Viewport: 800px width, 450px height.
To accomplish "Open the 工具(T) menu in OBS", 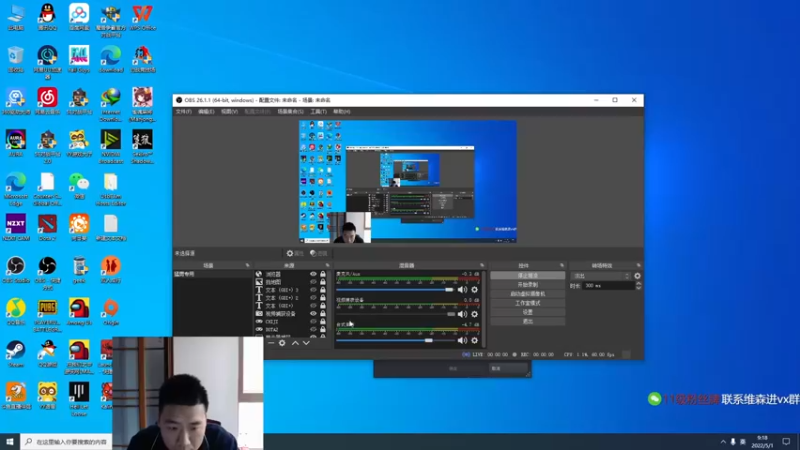I will coord(318,111).
